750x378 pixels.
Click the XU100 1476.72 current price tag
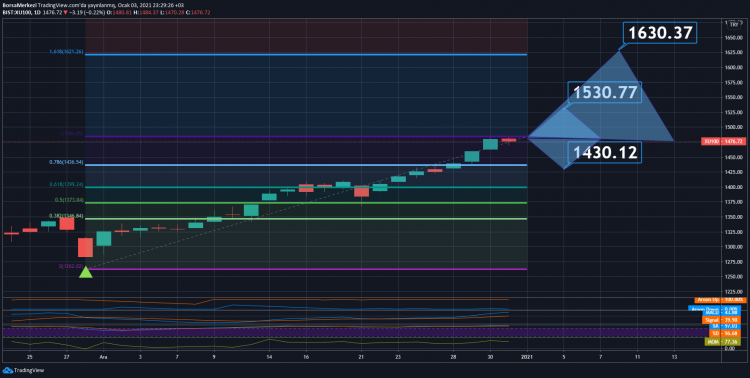click(x=724, y=141)
